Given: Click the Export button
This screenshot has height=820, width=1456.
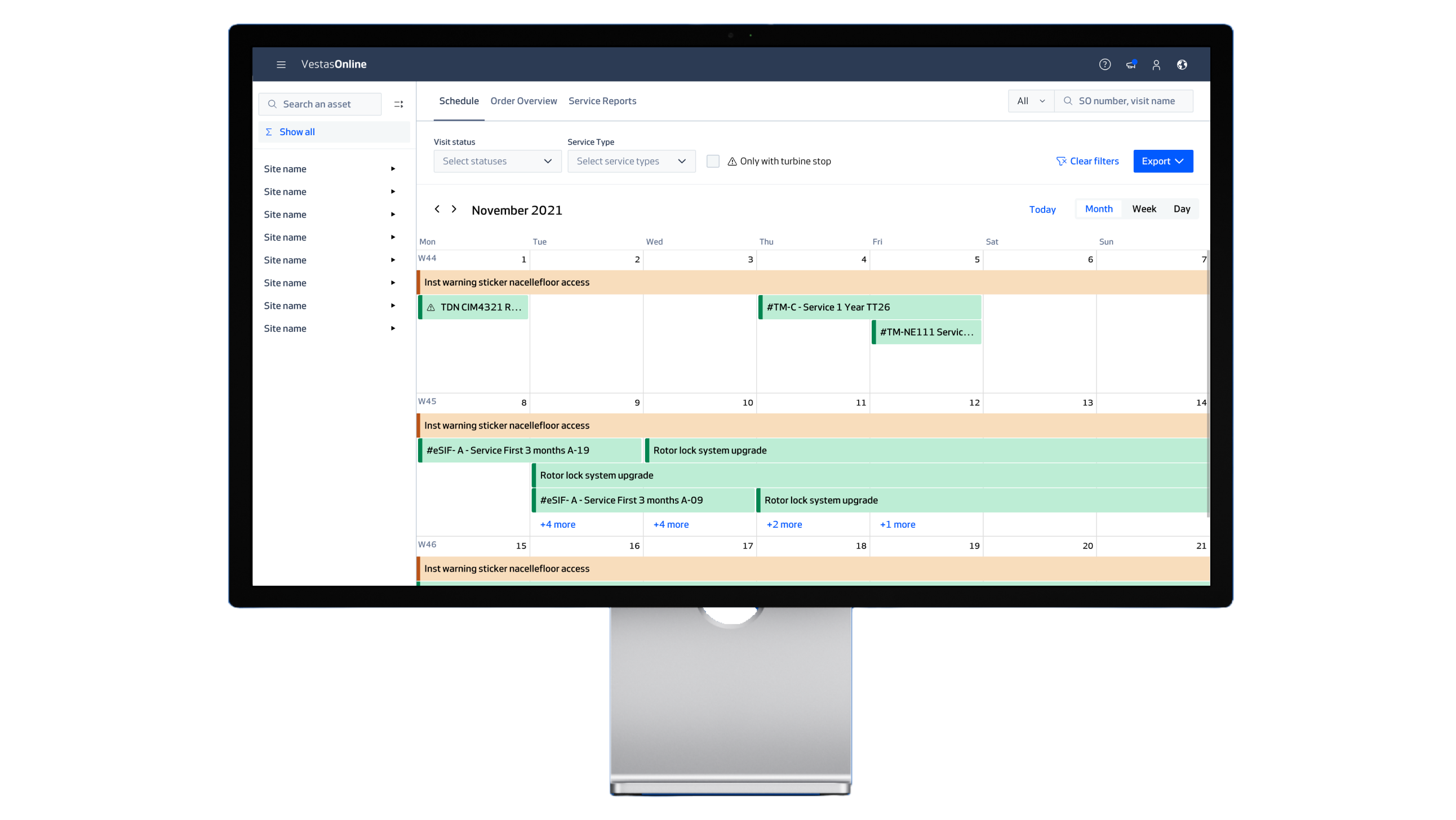Looking at the screenshot, I should [1162, 161].
